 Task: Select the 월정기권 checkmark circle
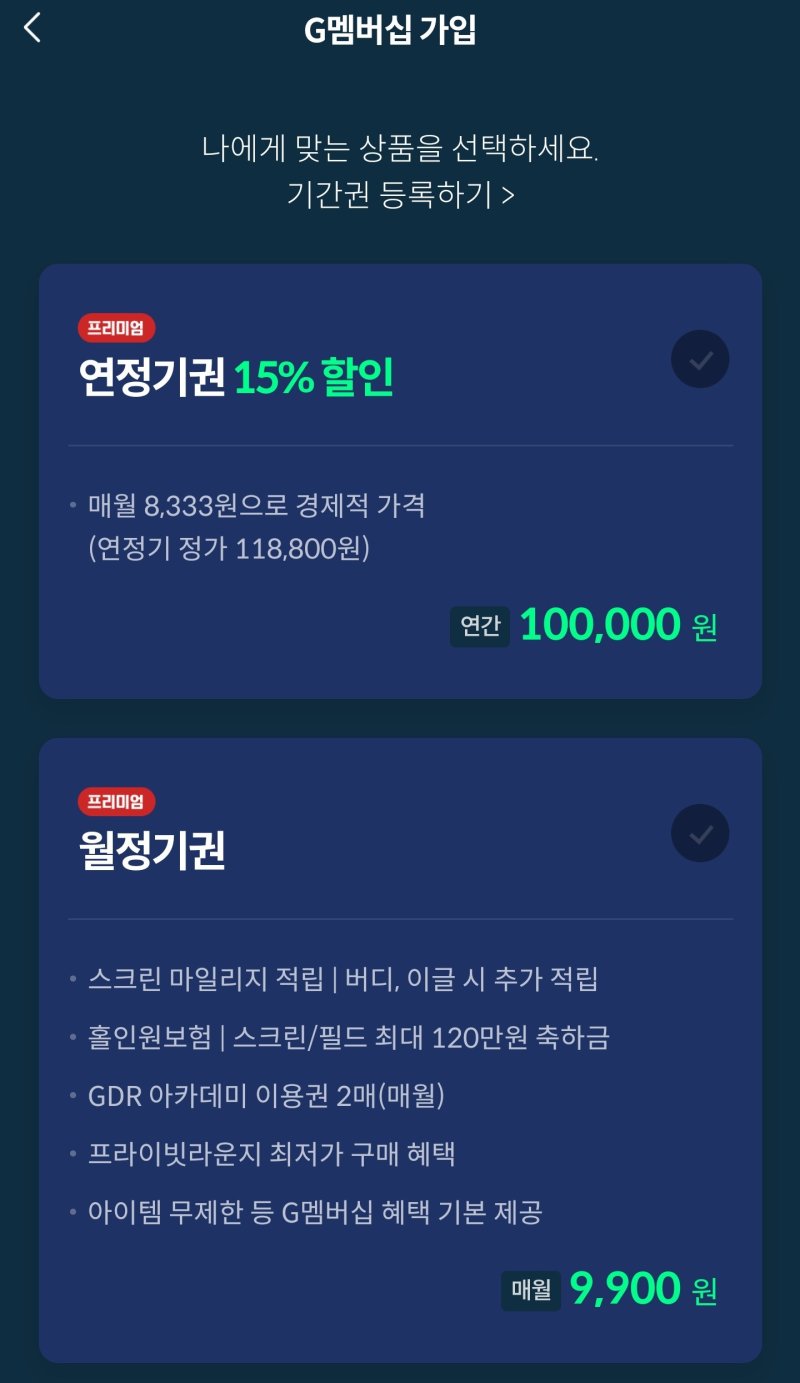click(x=700, y=833)
